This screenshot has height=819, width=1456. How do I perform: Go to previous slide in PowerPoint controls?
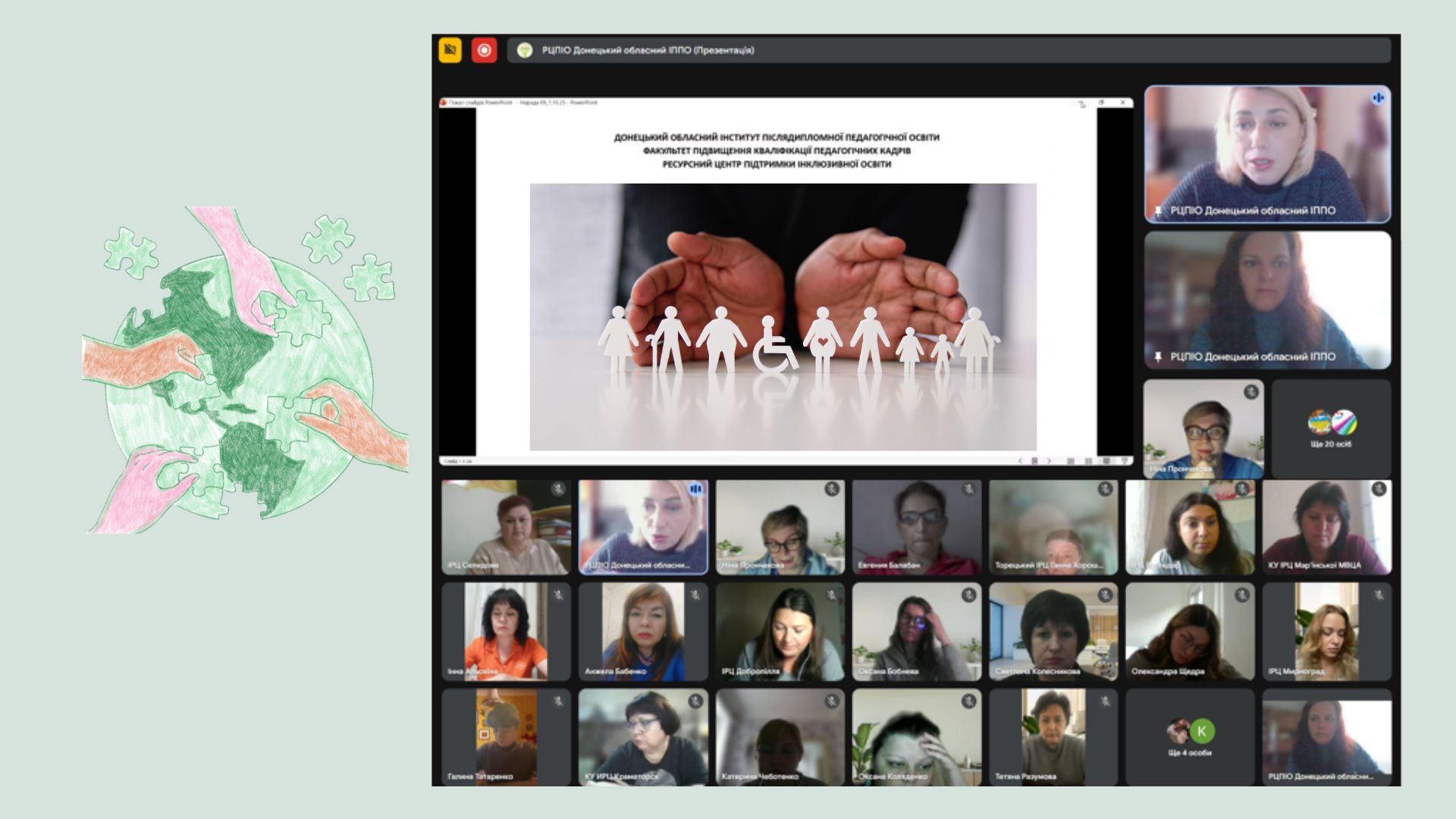click(1020, 460)
